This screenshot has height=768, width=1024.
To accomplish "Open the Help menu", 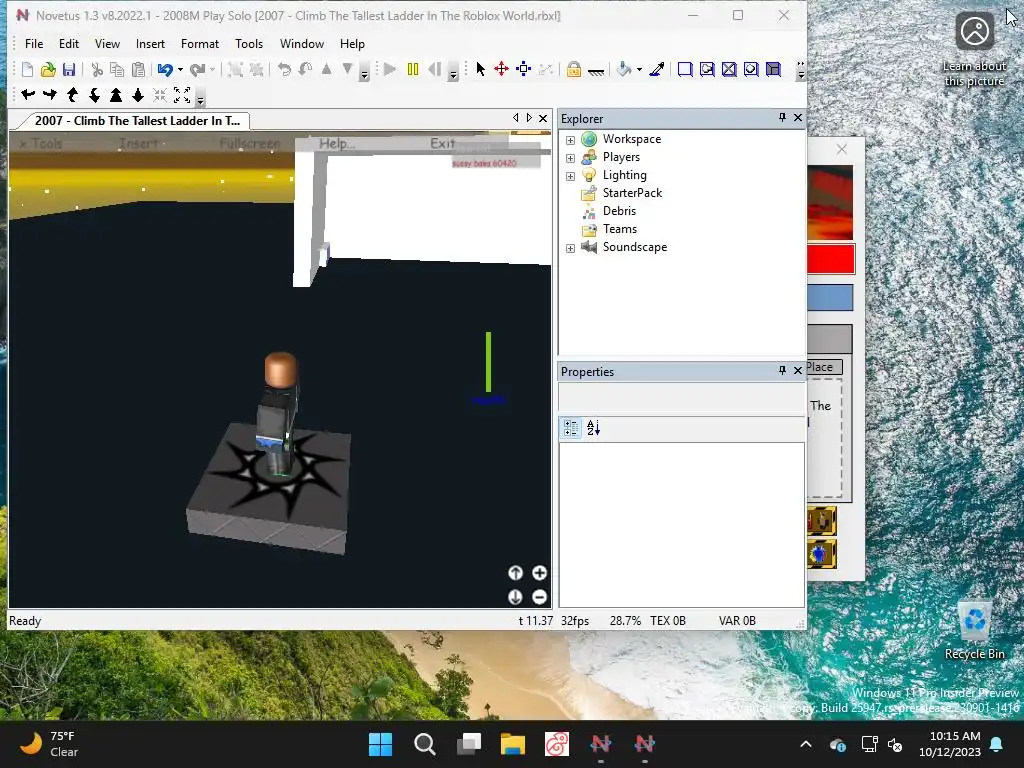I will coord(352,44).
